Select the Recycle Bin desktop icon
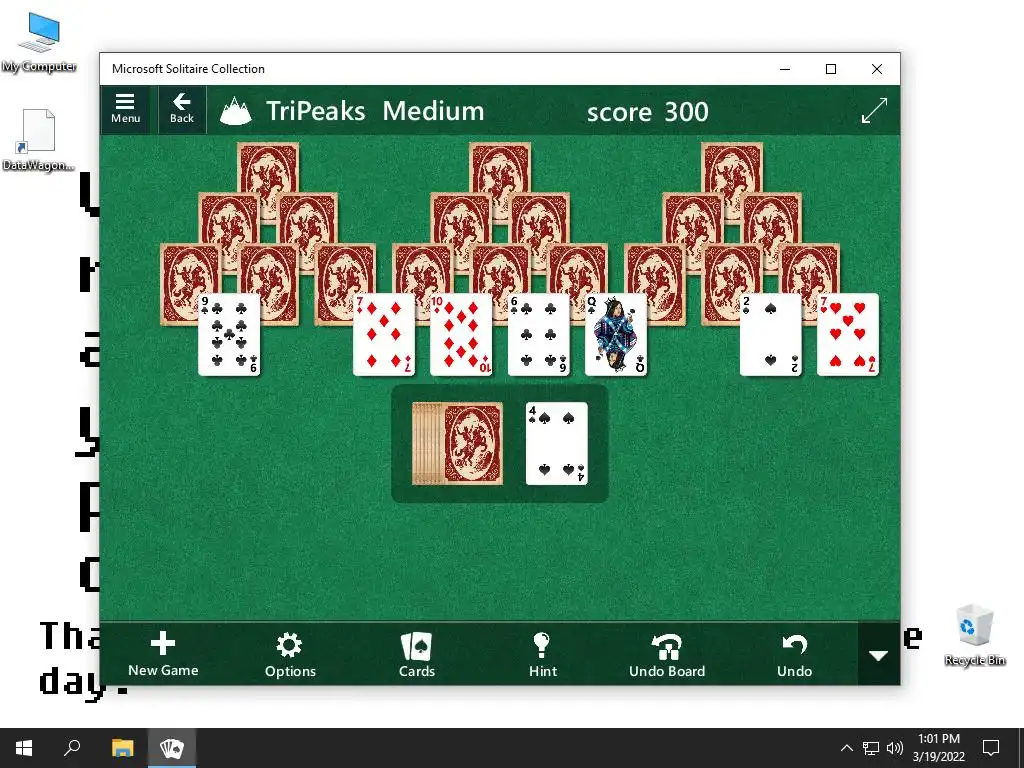Image resolution: width=1024 pixels, height=768 pixels. [974, 635]
